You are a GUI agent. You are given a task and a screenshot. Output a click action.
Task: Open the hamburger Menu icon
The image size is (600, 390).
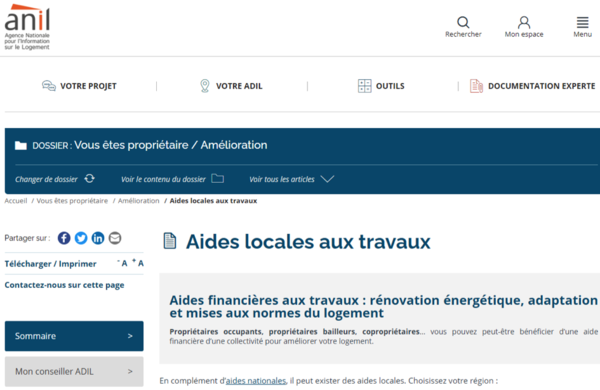(582, 22)
